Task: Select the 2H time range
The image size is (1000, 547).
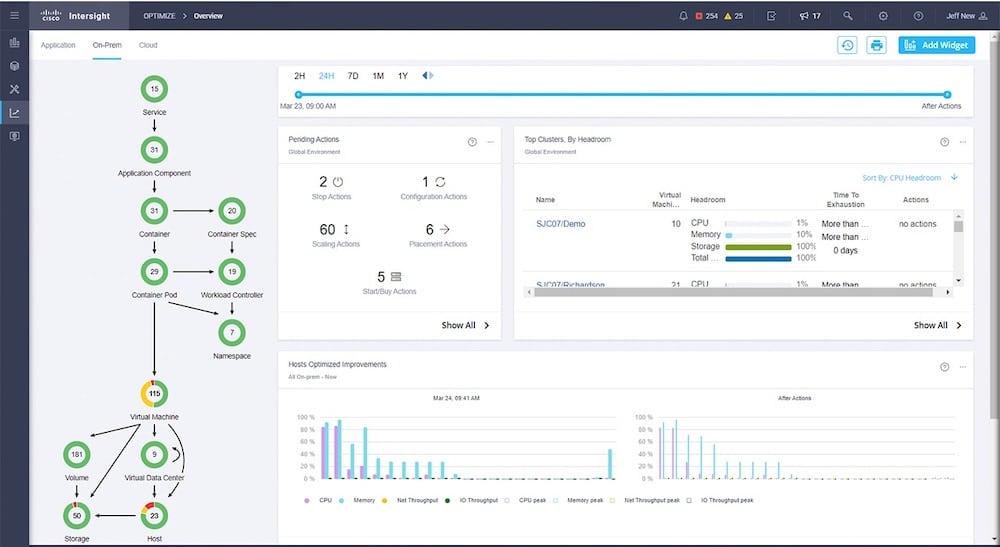Action: point(299,76)
